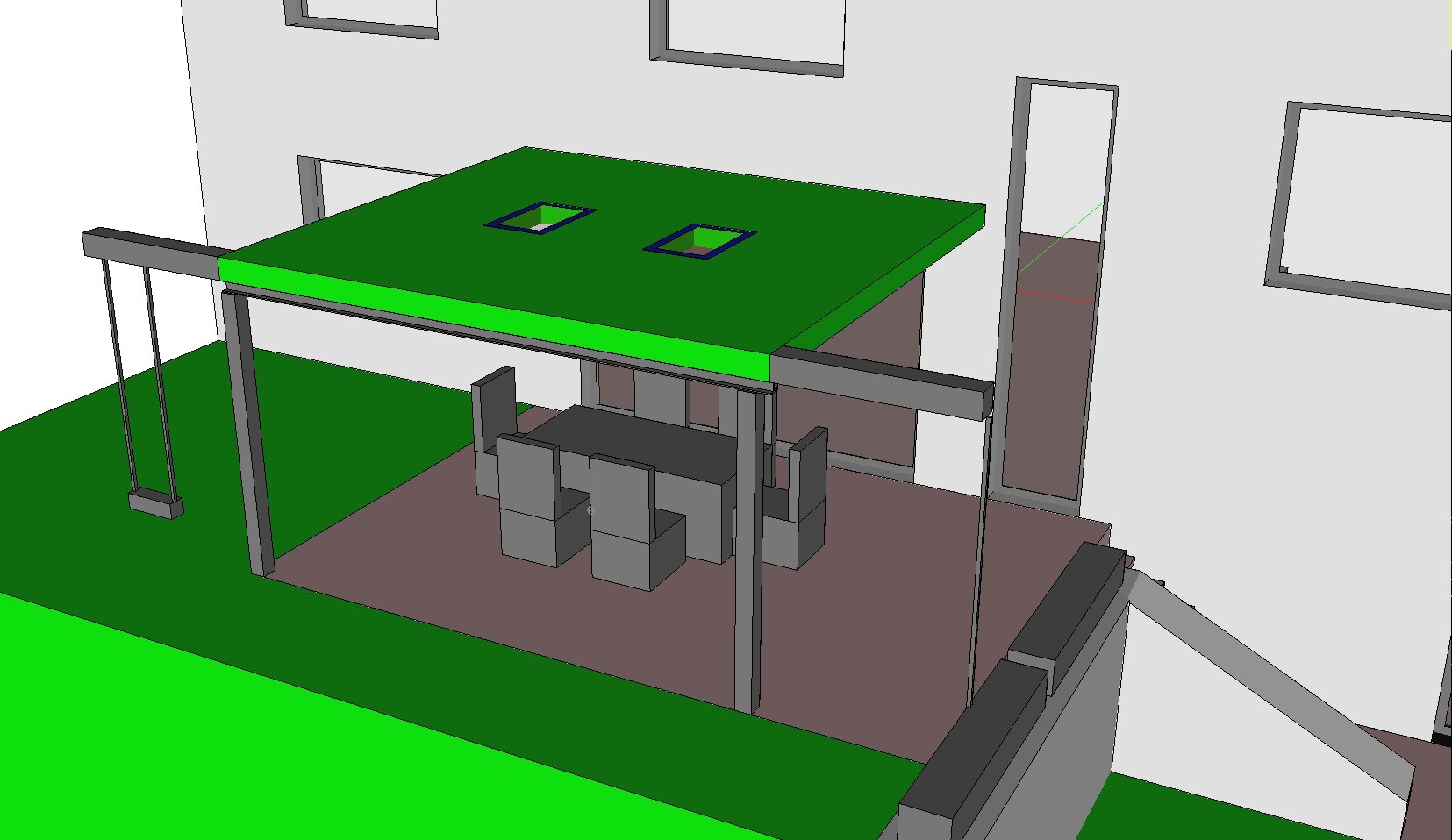
Task: Select the gray beam above the swing
Action: [x=149, y=246]
